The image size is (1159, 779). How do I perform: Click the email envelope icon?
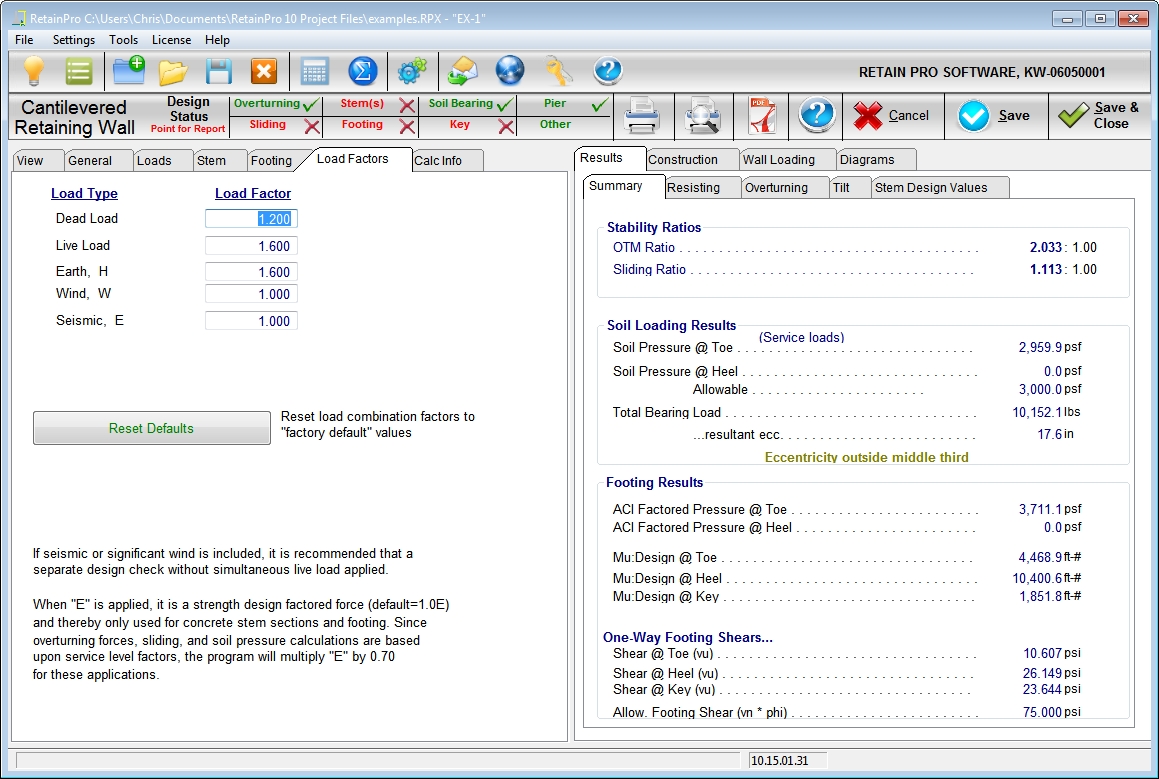point(463,71)
